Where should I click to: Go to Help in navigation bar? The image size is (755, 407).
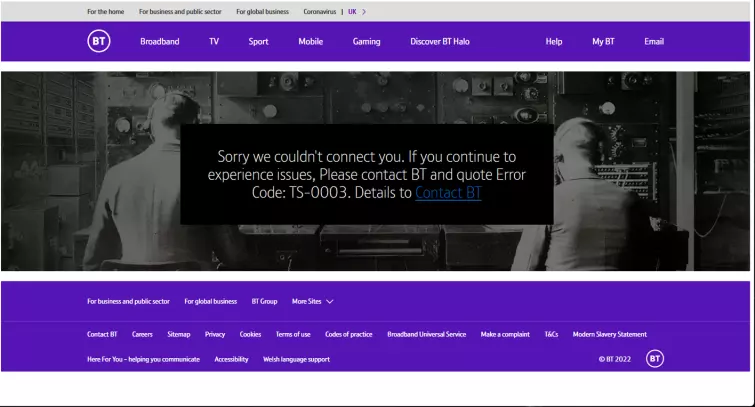(554, 41)
